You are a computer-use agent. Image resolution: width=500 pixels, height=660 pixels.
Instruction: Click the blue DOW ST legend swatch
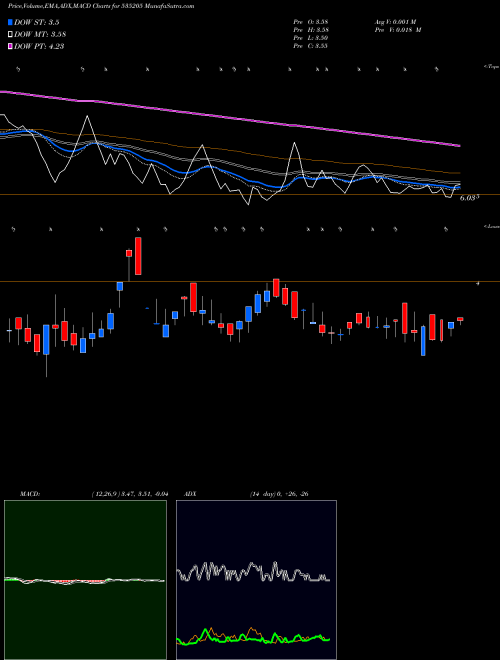point(10,22)
